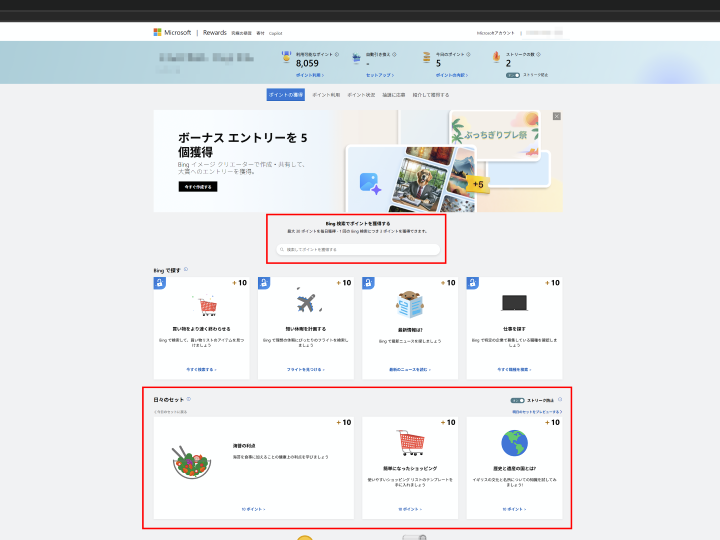Toggle the streak protection switch in header
Screen dimensions: 720x540
click(x=513, y=75)
